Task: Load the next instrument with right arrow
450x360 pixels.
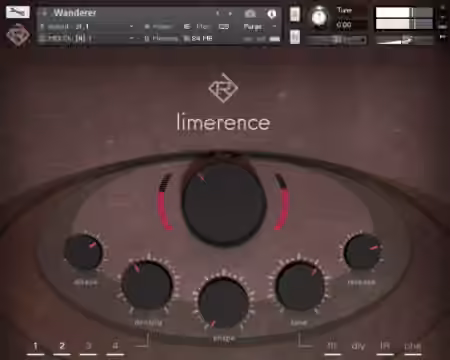Action: tap(230, 13)
